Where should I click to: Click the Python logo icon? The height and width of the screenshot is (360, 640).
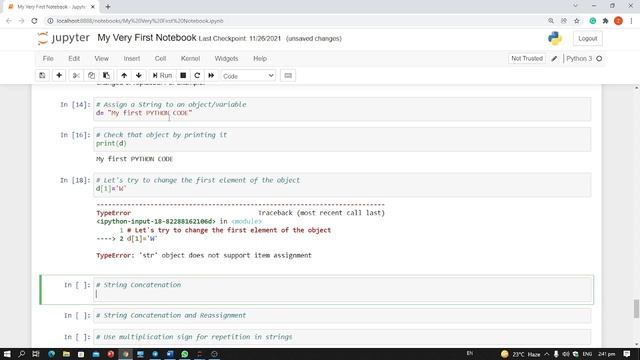[x=554, y=38]
